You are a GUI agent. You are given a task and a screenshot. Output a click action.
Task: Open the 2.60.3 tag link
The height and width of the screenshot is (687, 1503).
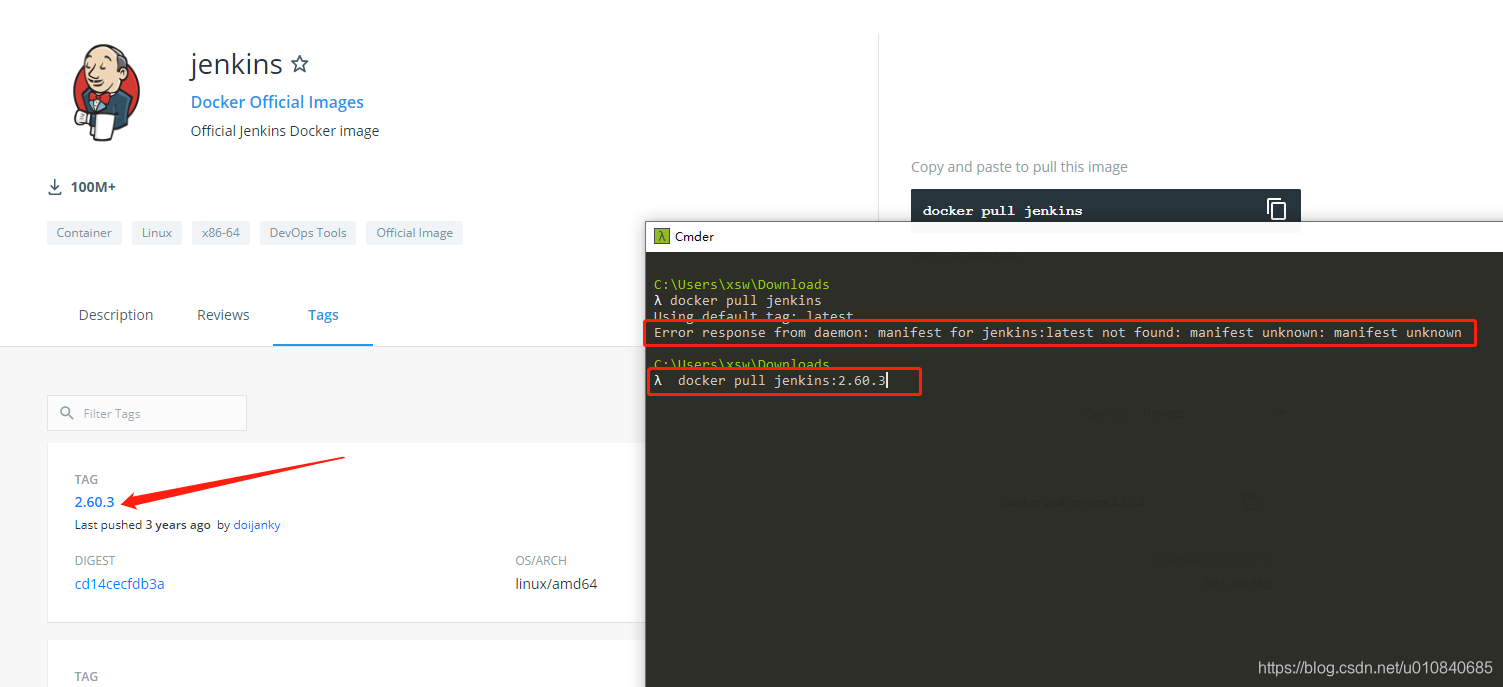[x=94, y=502]
